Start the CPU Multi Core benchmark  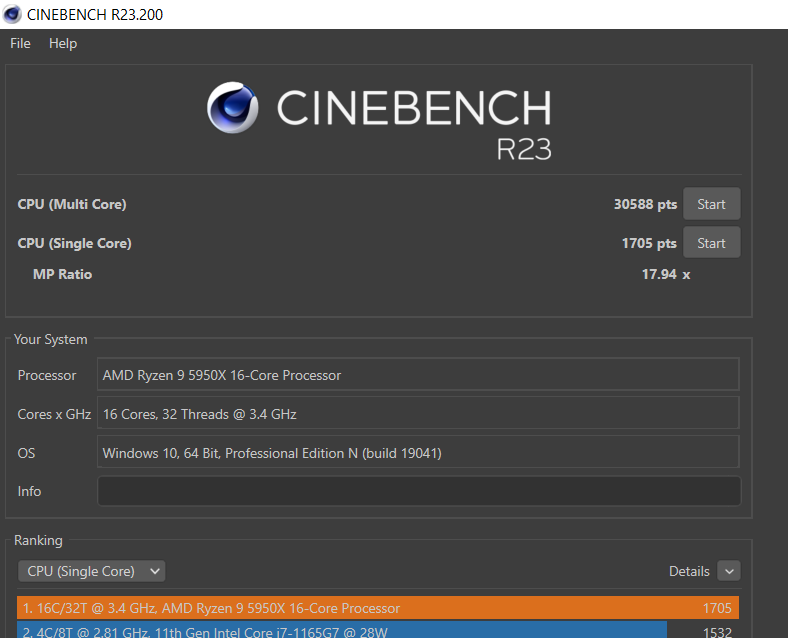click(711, 204)
